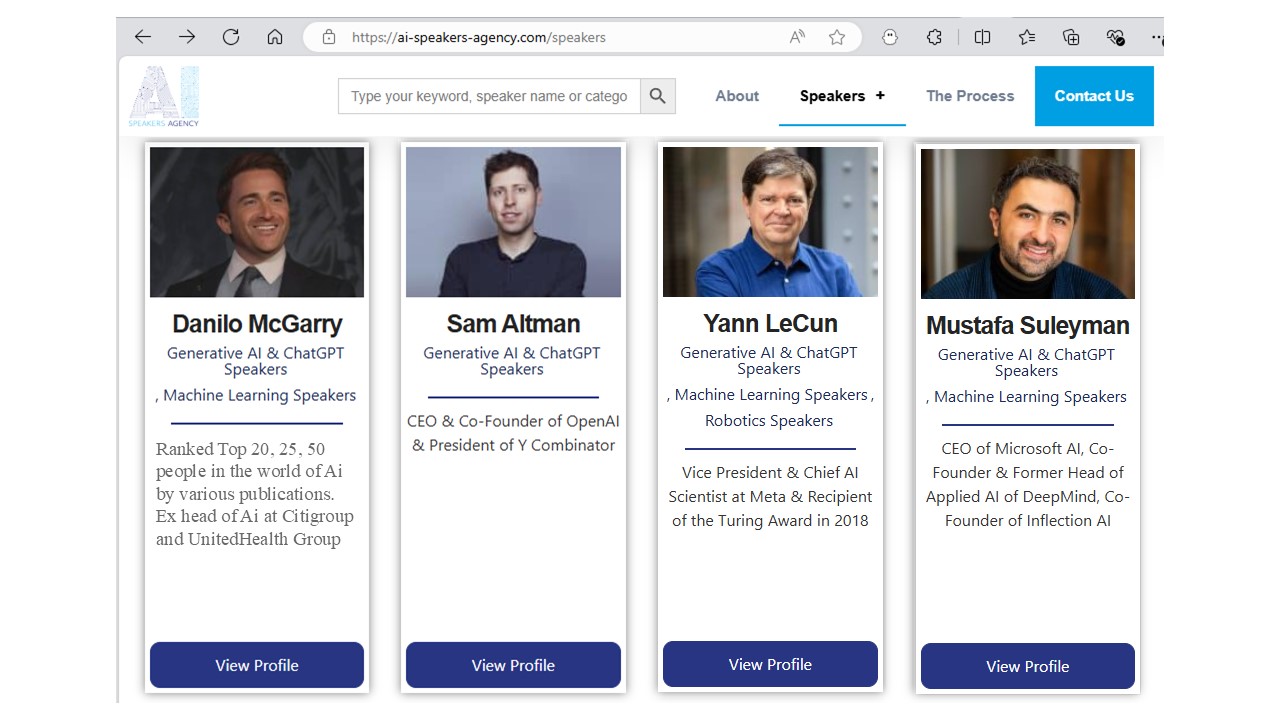Activate the Read Aloud icon in the address bar
1280x720 pixels.
click(797, 37)
